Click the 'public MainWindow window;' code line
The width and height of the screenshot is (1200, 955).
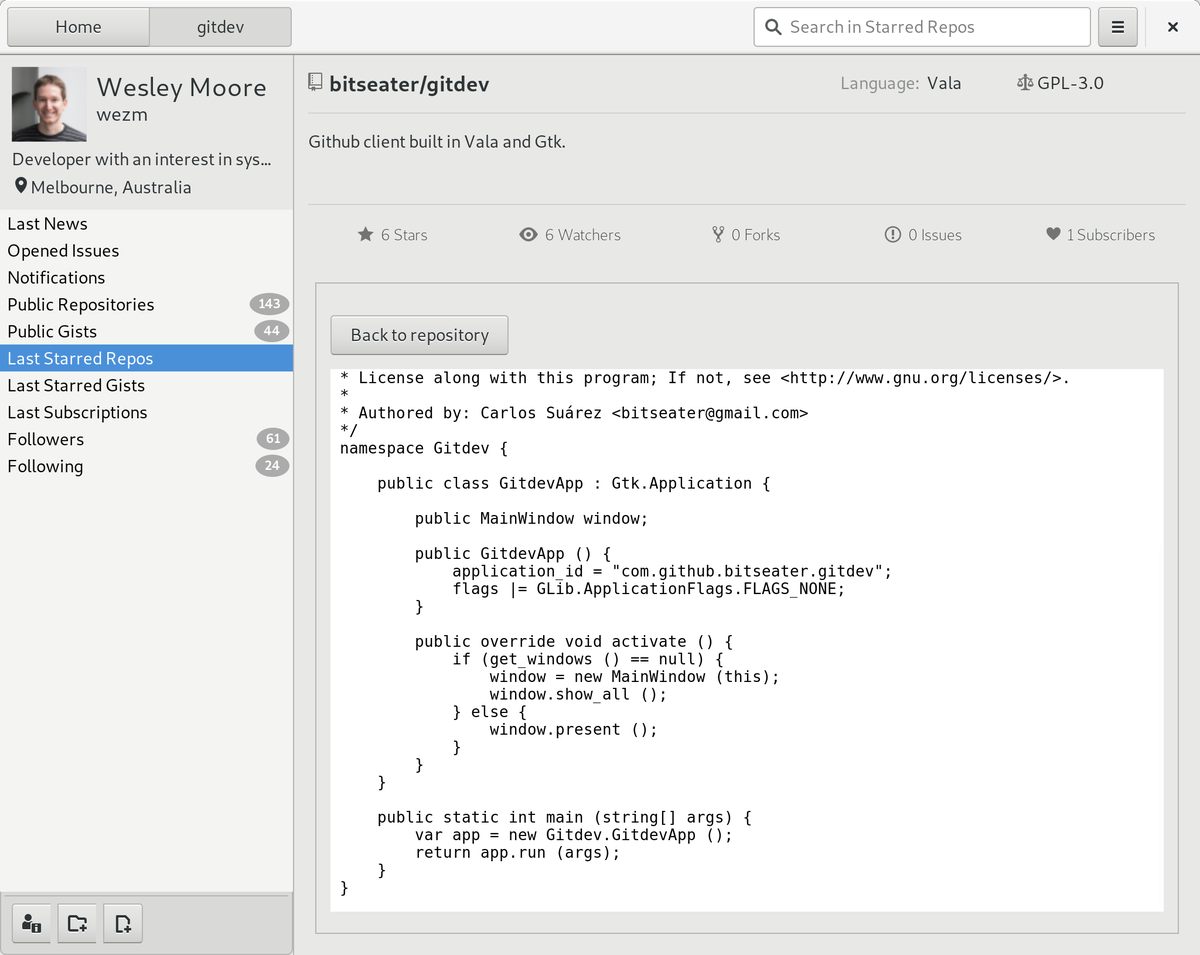point(532,518)
